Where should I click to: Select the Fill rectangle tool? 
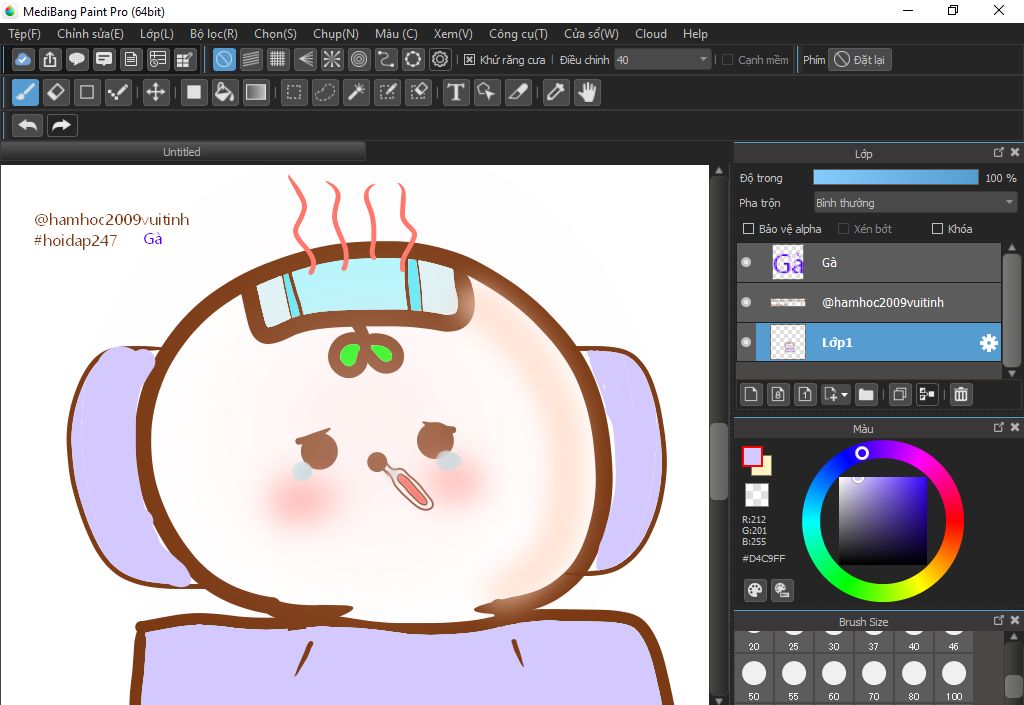click(x=193, y=93)
